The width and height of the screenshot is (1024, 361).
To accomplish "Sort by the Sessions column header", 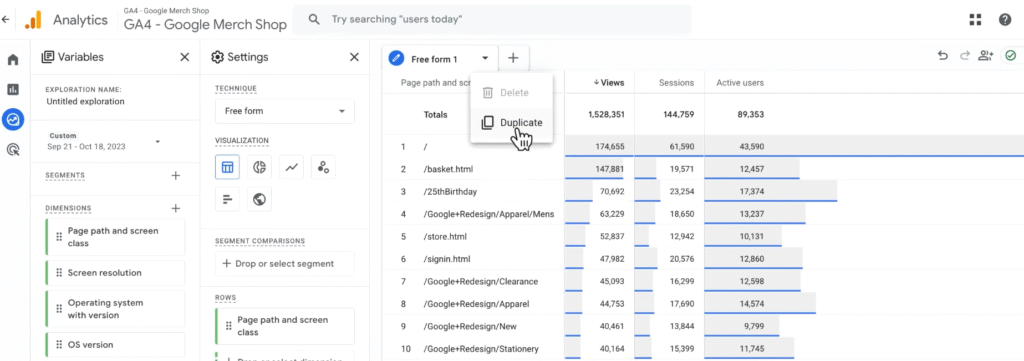I will click(x=677, y=83).
